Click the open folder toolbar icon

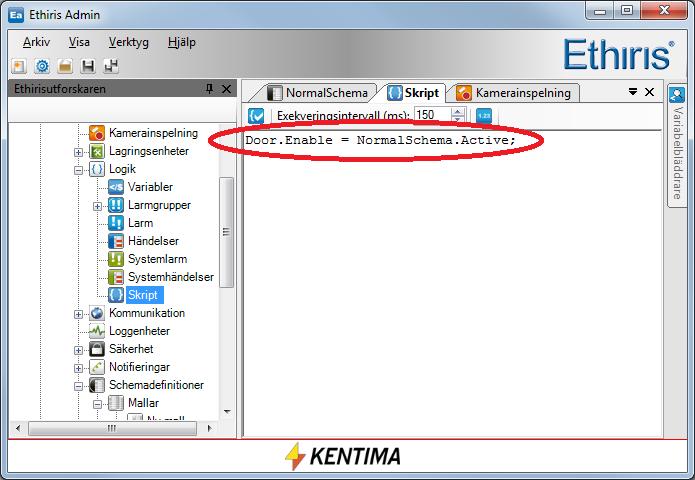point(65,66)
